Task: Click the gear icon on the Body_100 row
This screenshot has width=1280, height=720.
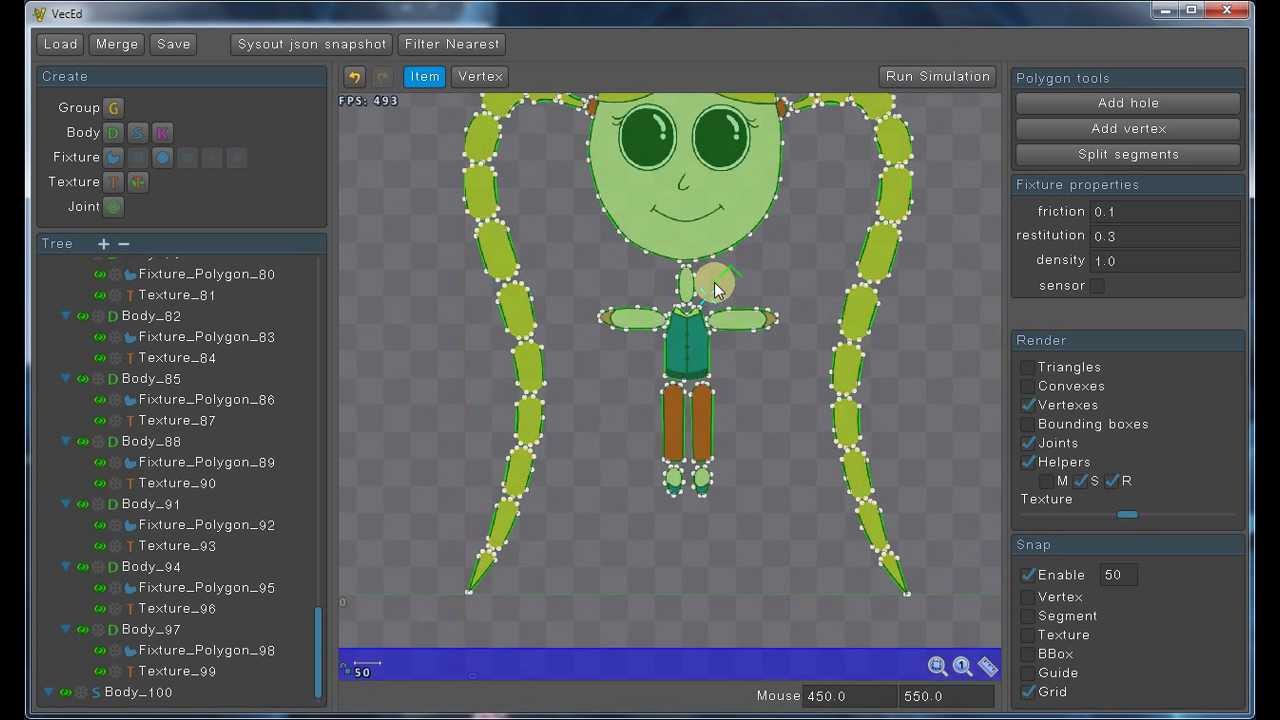Action: click(x=81, y=692)
